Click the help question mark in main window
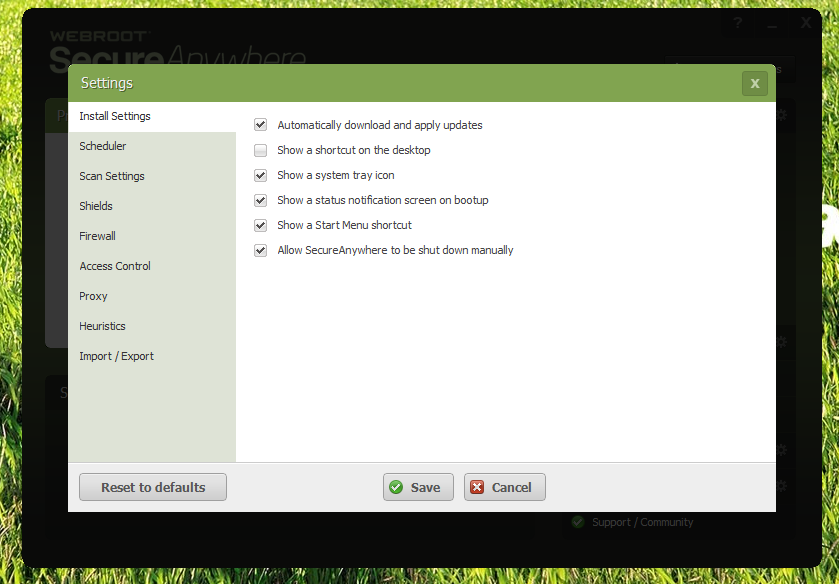Viewport: 839px width, 584px height. (x=738, y=23)
